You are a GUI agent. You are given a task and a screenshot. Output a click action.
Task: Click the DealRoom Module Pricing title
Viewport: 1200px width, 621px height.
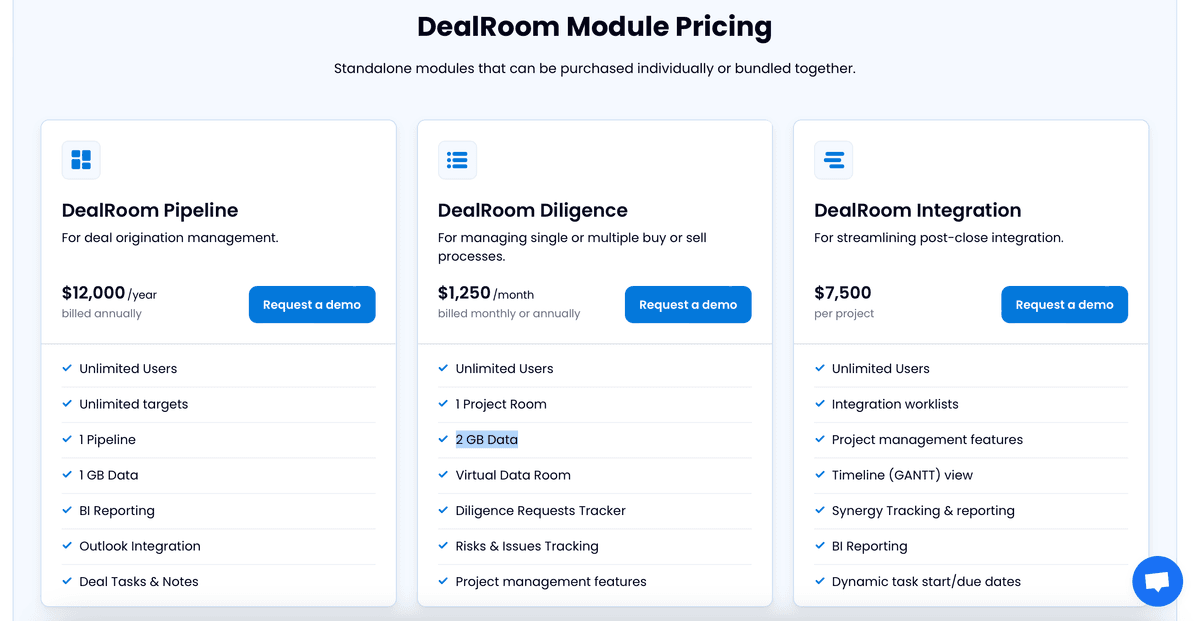pyautogui.click(x=594, y=26)
